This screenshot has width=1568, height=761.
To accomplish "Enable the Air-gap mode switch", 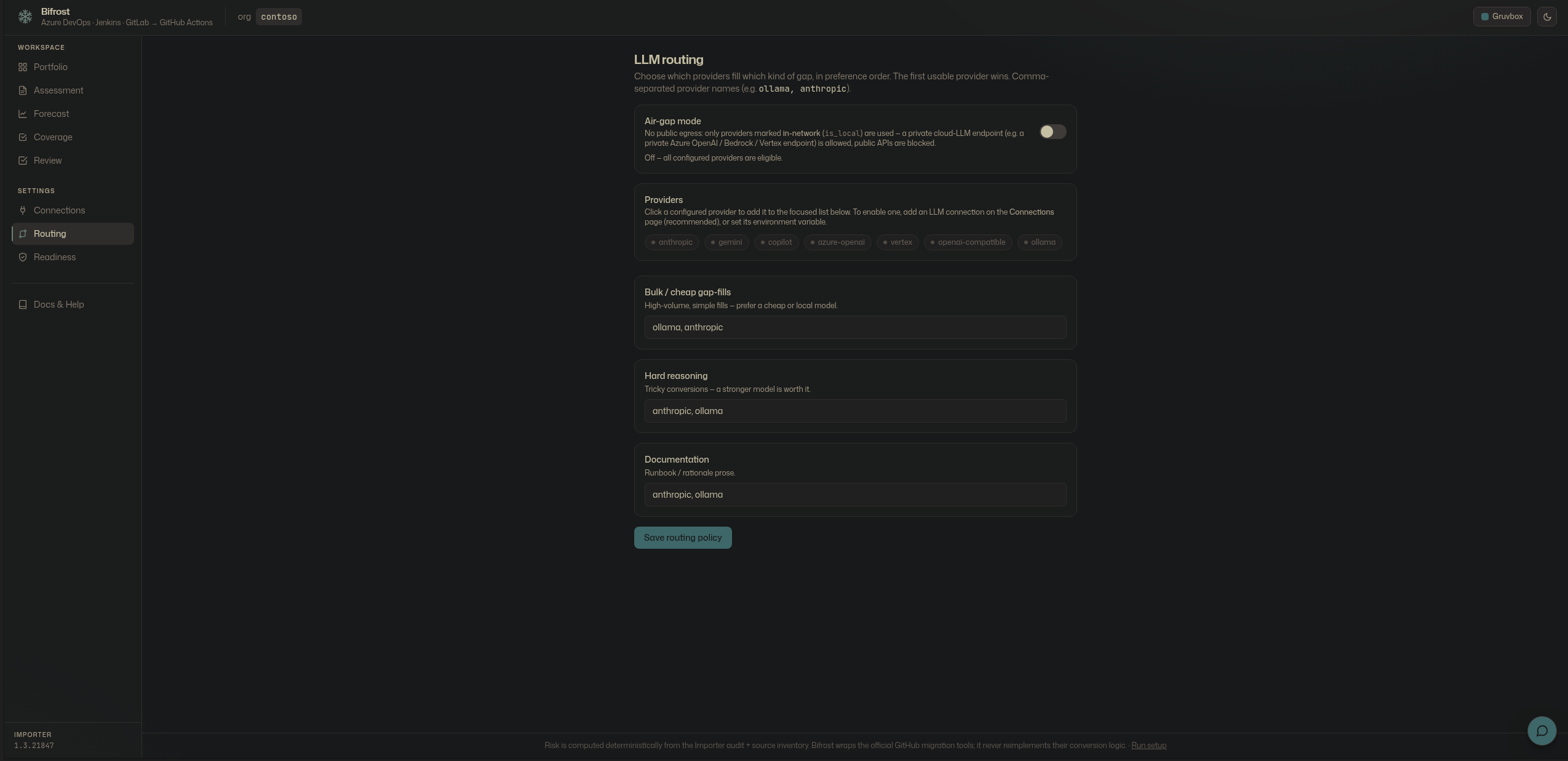I will click(1053, 132).
